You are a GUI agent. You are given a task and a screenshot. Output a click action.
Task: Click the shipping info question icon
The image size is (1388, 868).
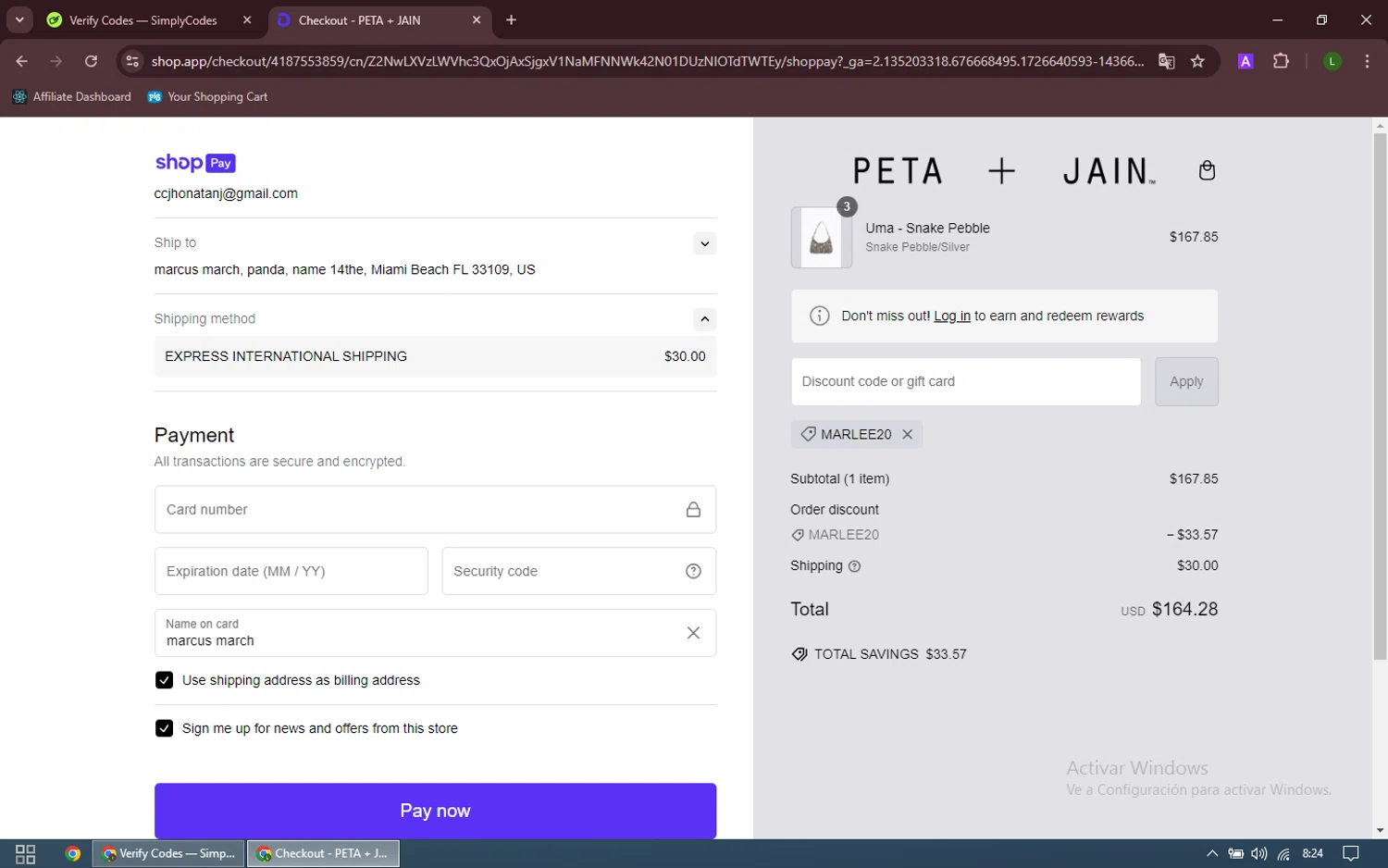click(x=854, y=566)
